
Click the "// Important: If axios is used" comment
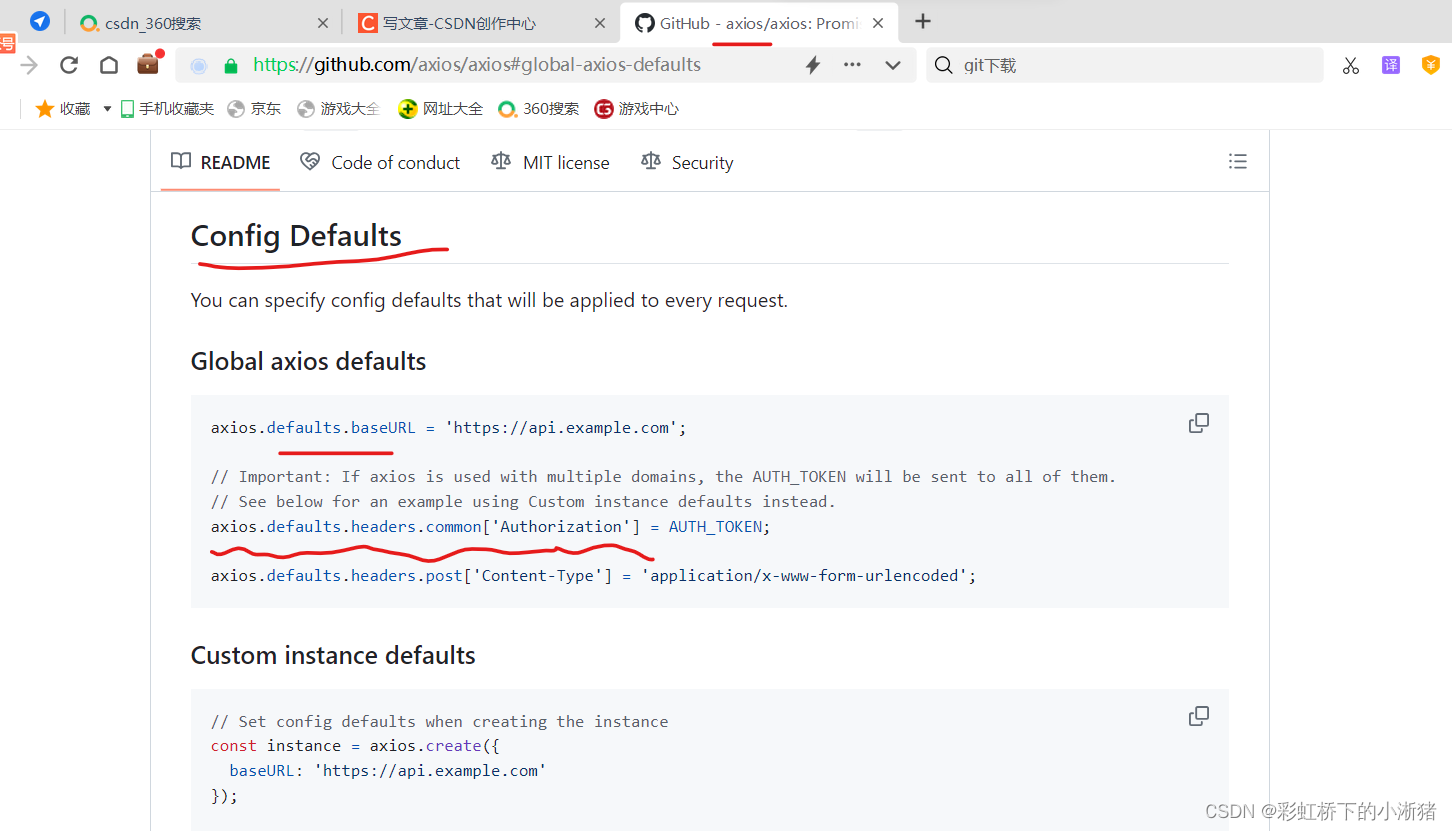[663, 477]
